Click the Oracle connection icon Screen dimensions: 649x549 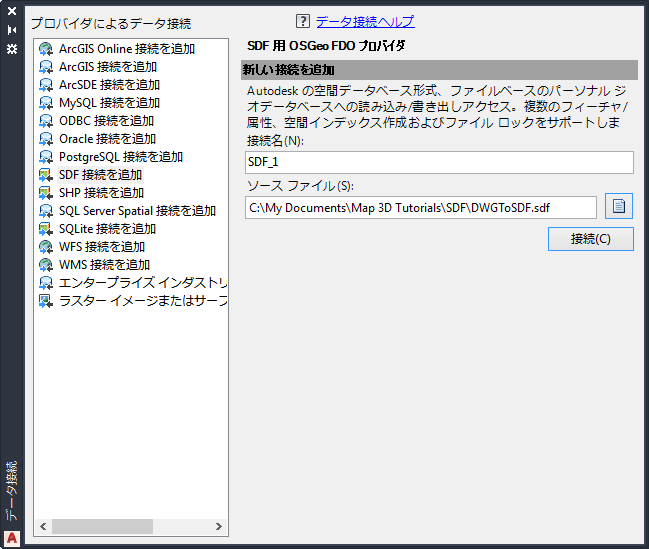46,139
